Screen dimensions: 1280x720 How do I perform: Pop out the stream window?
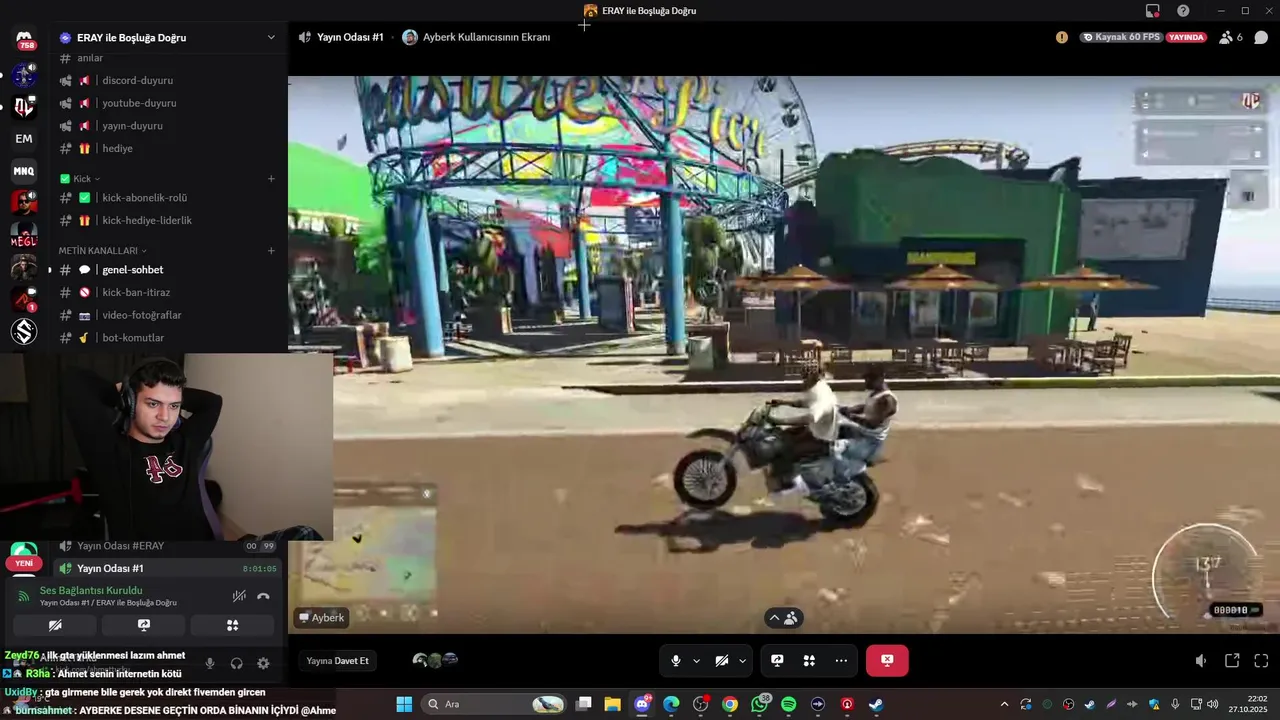(1232, 661)
